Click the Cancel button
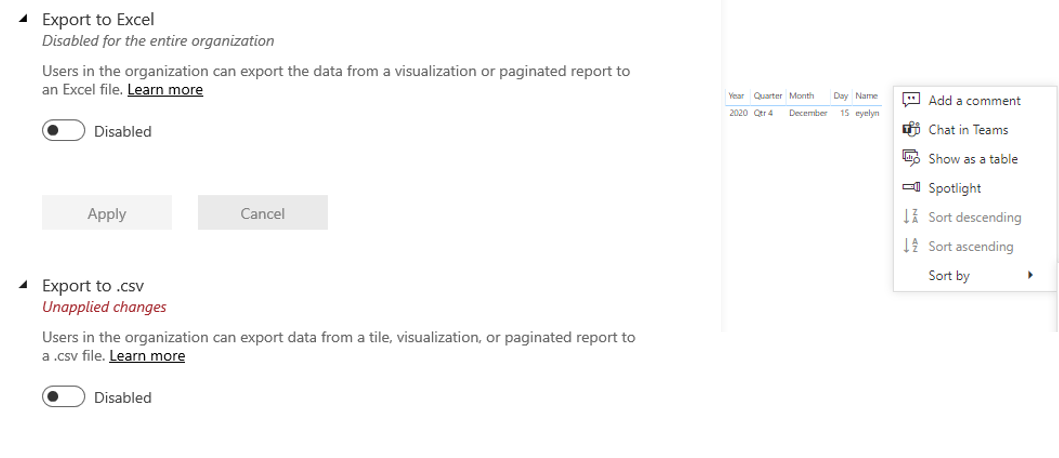 (x=263, y=213)
